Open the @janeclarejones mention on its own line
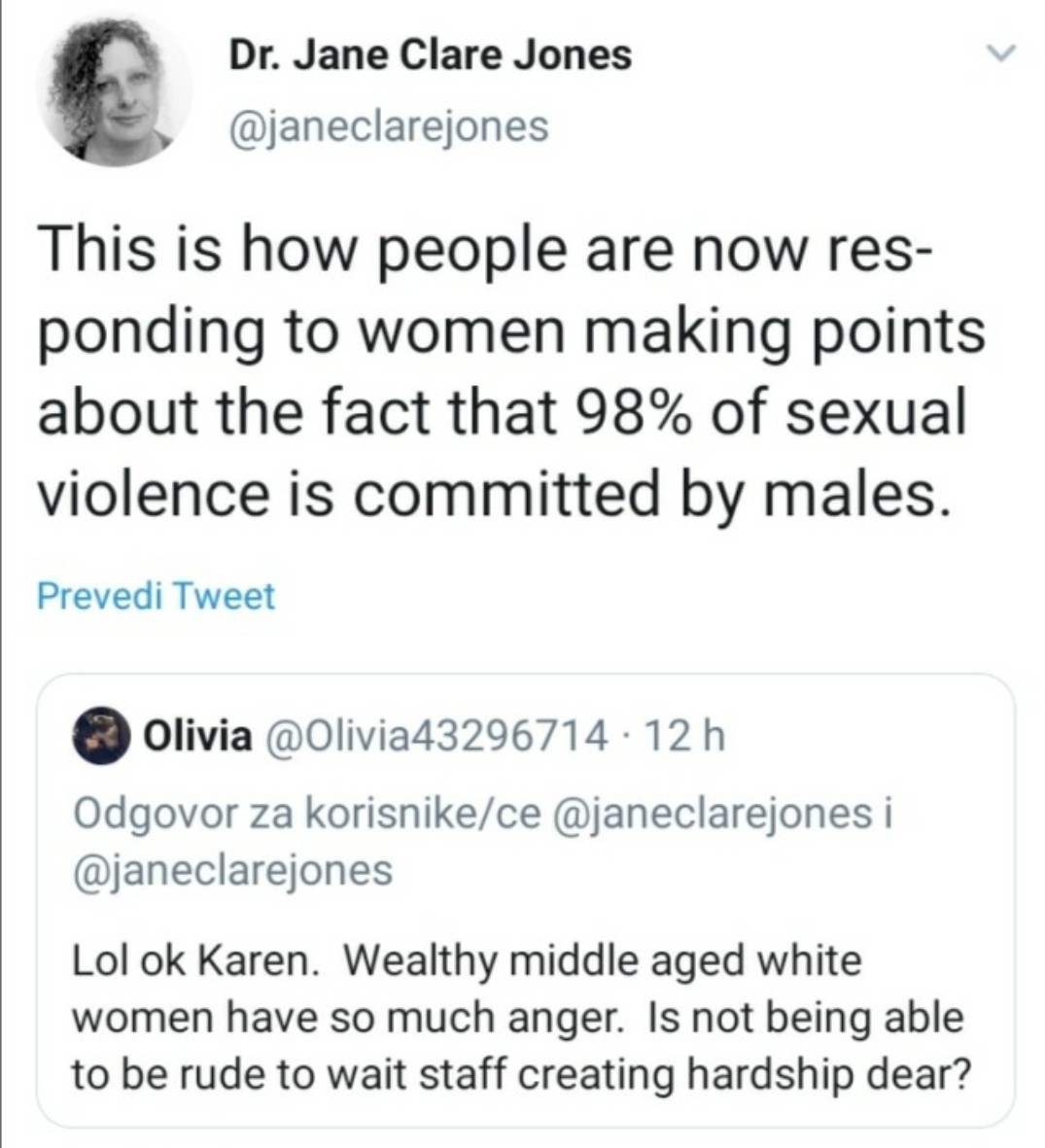 [233, 869]
